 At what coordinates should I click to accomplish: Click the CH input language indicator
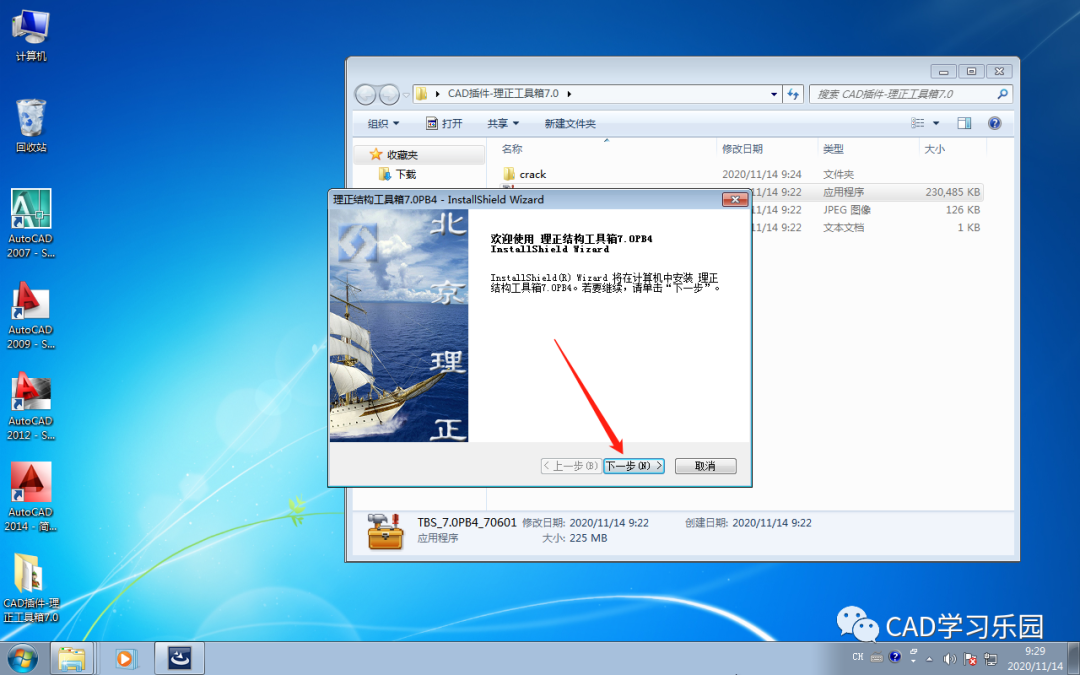point(858,657)
